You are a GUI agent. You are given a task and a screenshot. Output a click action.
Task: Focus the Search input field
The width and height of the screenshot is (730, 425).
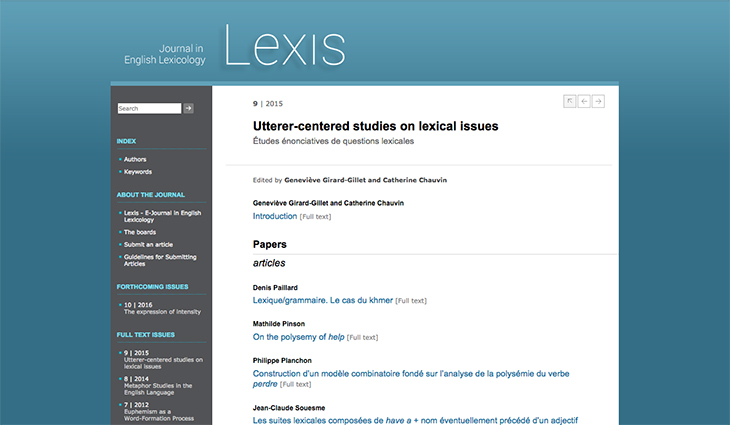pyautogui.click(x=149, y=108)
